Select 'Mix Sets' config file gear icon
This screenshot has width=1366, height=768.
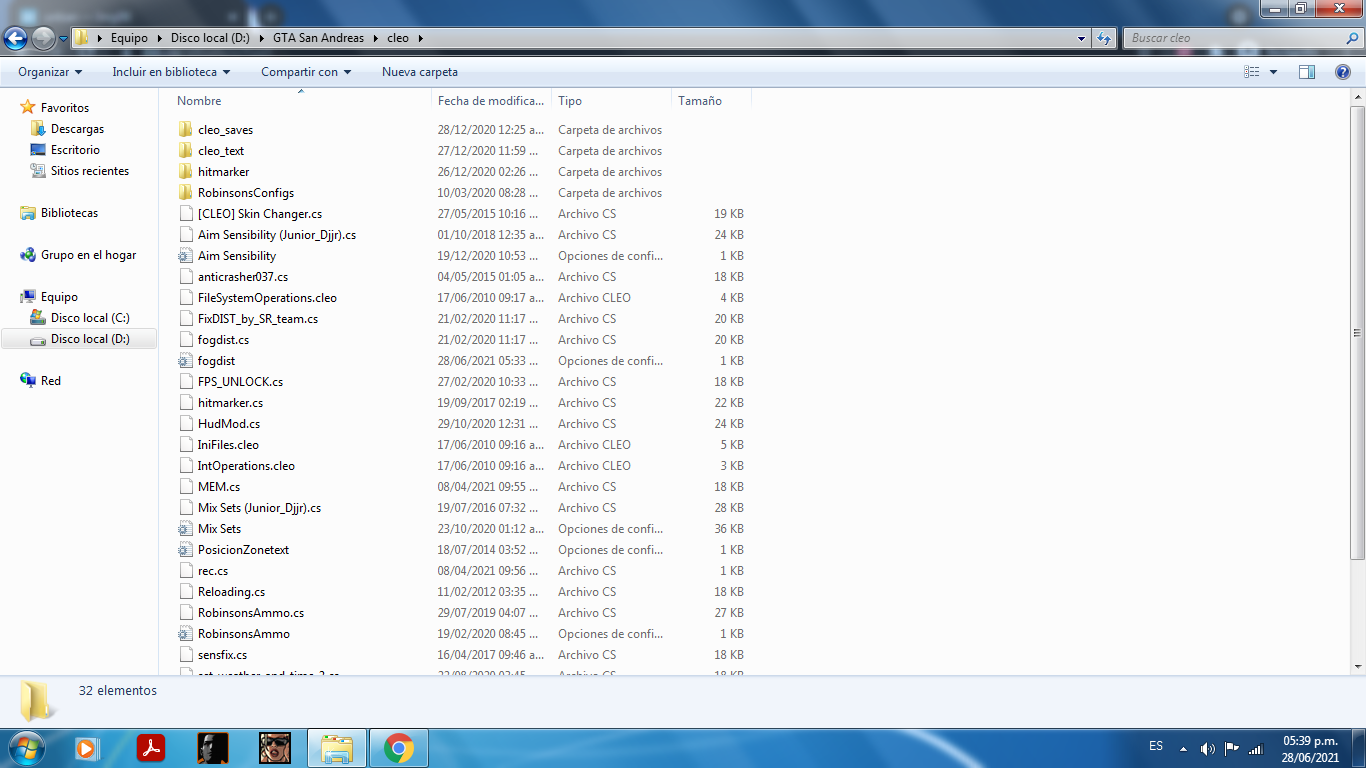185,529
